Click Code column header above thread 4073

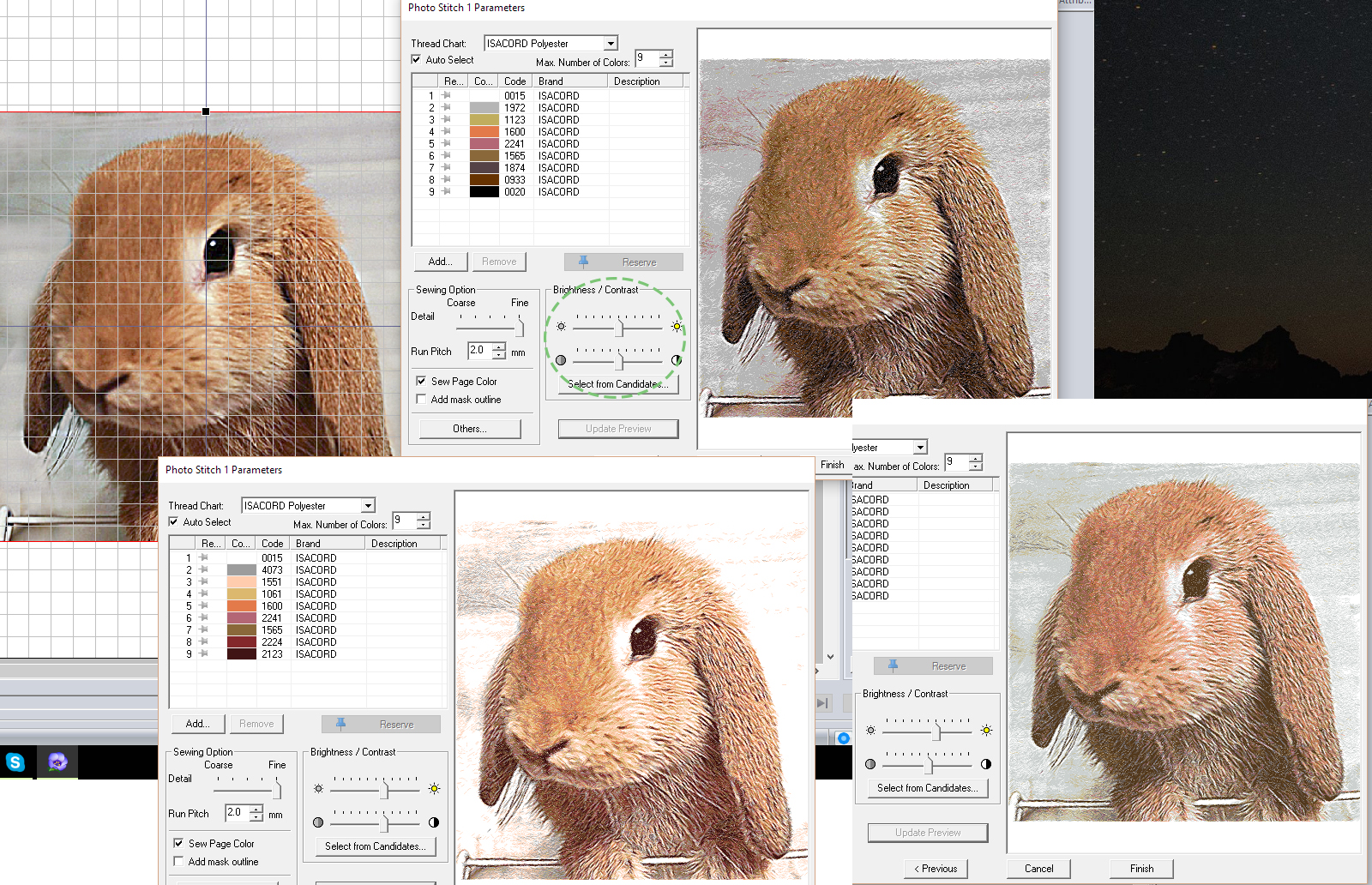click(x=272, y=544)
